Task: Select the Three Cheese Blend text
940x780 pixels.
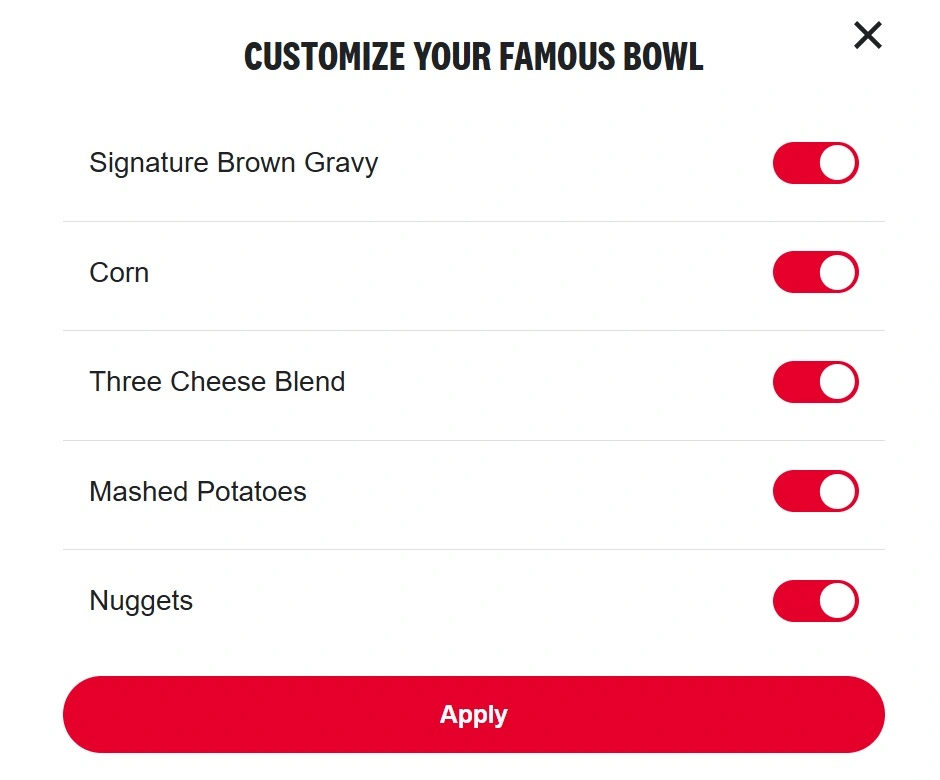Action: (x=217, y=381)
